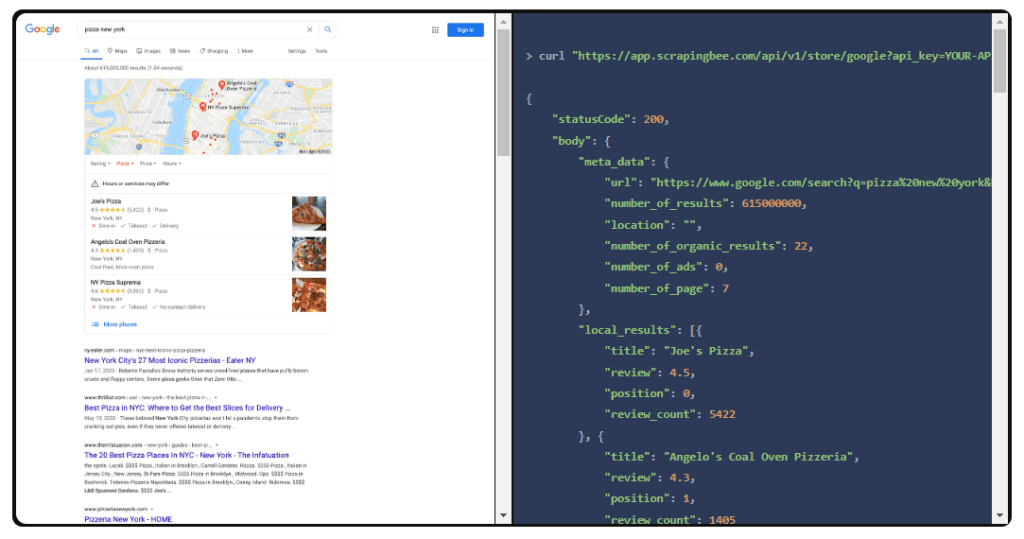The height and width of the screenshot is (539, 1024).
Task: Switch to the Images tab
Action: point(148,51)
